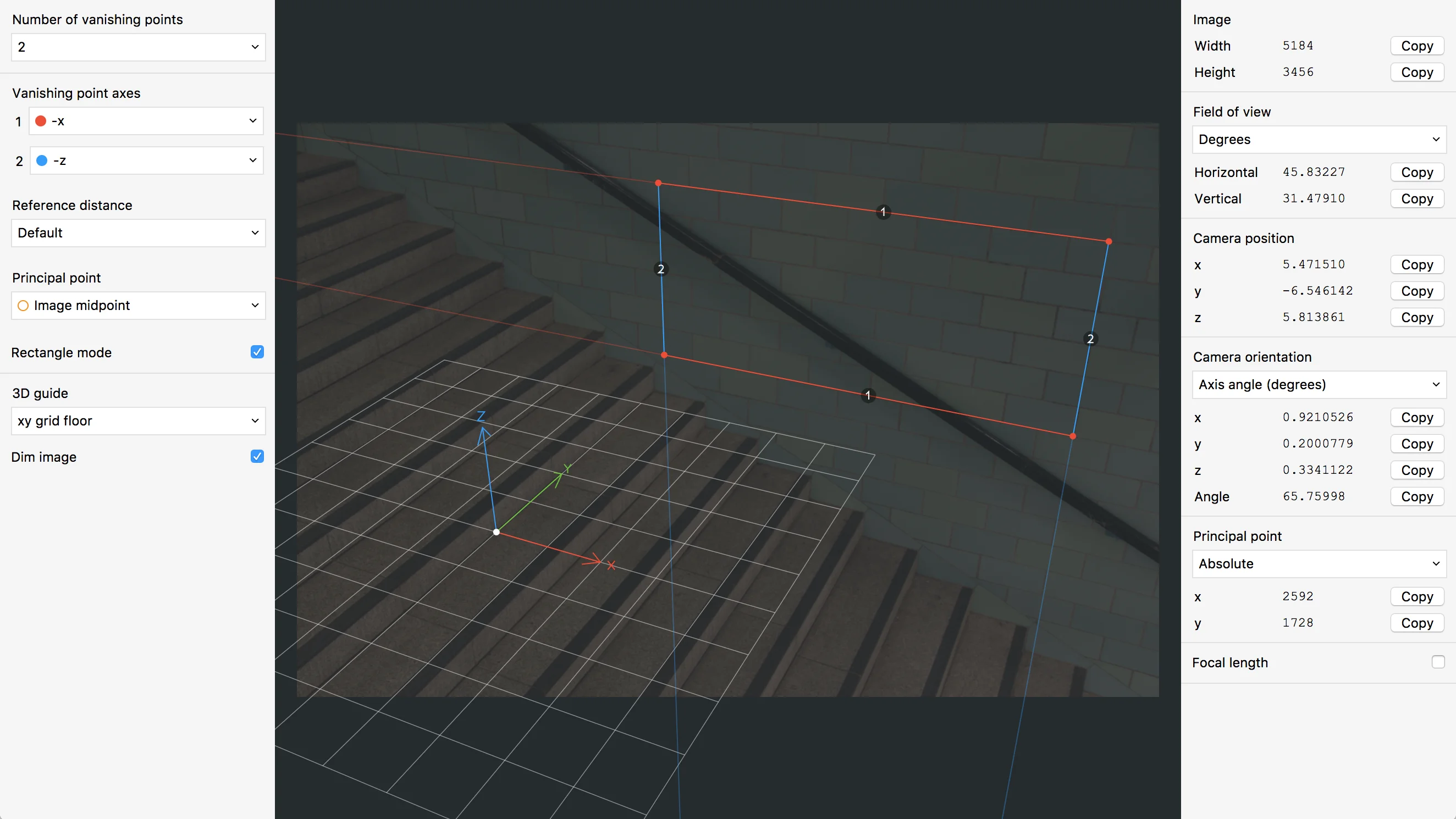The height and width of the screenshot is (819, 1456).
Task: Toggle the Dim image checkbox
Action: (x=256, y=456)
